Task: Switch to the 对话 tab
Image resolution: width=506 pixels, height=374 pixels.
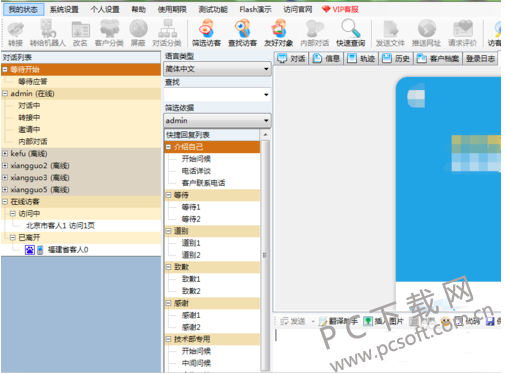Action: tap(292, 59)
